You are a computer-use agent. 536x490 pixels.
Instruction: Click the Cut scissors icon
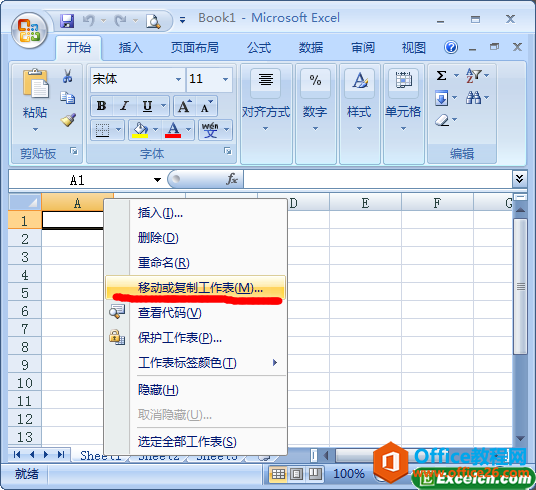(x=67, y=76)
